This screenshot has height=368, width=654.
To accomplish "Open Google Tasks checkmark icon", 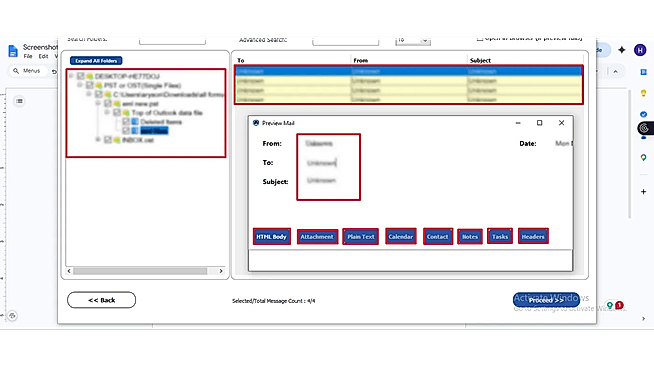I will tap(643, 114).
